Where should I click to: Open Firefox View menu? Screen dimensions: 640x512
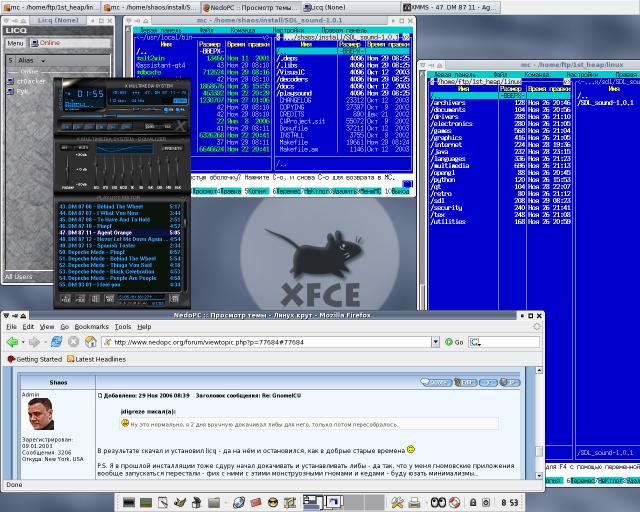tap(47, 327)
